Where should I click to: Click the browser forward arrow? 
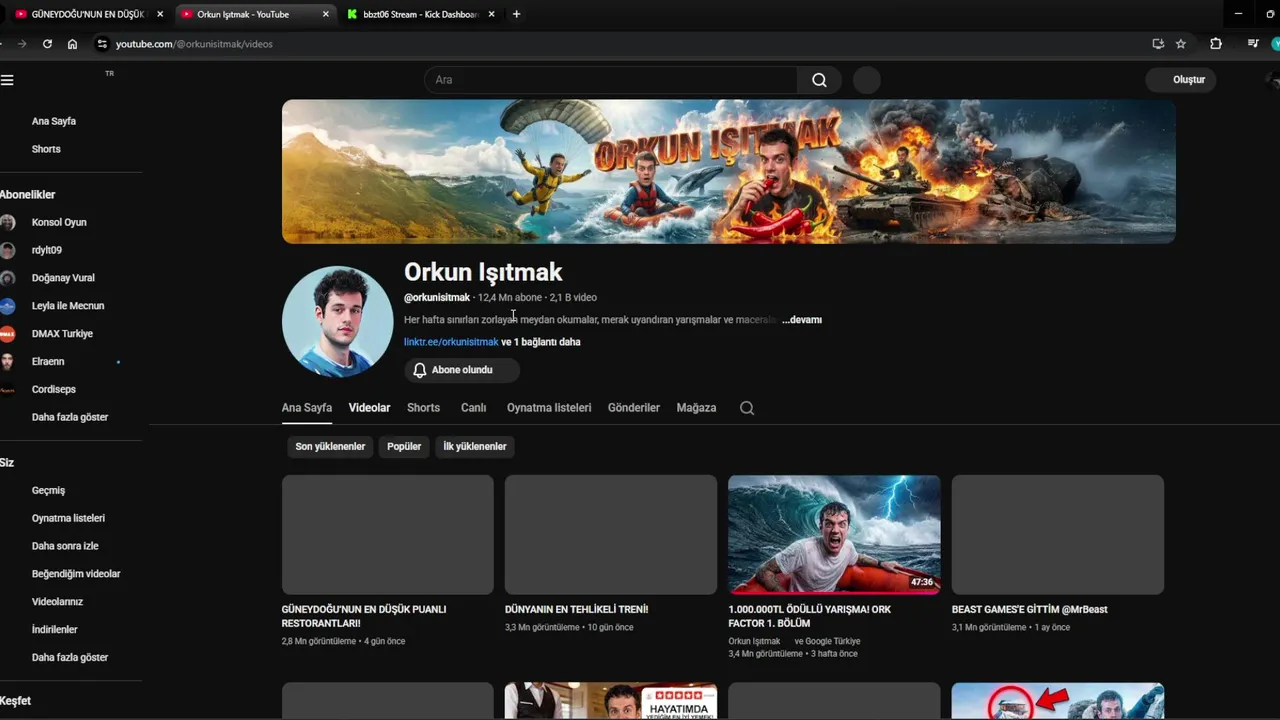pyautogui.click(x=22, y=44)
